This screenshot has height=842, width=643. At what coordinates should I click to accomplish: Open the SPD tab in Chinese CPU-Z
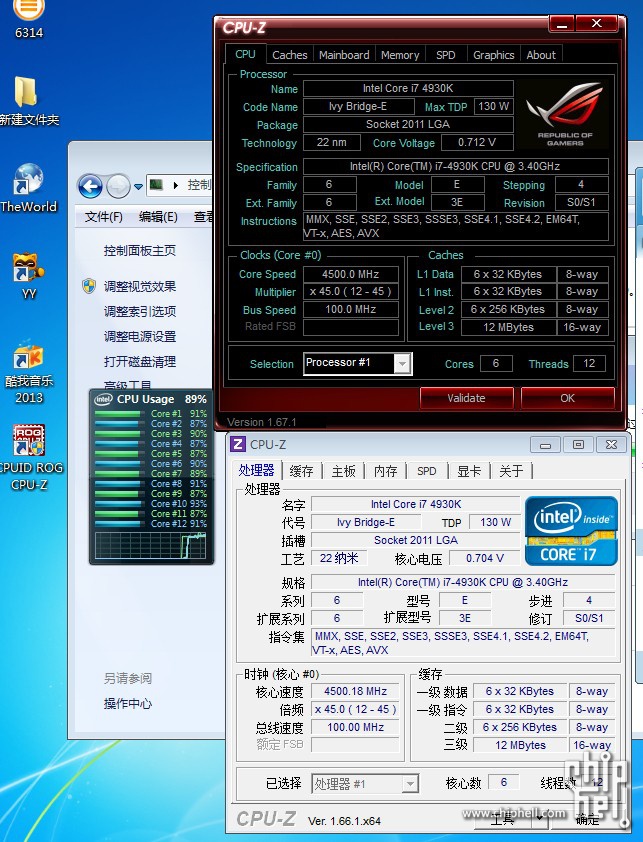click(x=427, y=471)
